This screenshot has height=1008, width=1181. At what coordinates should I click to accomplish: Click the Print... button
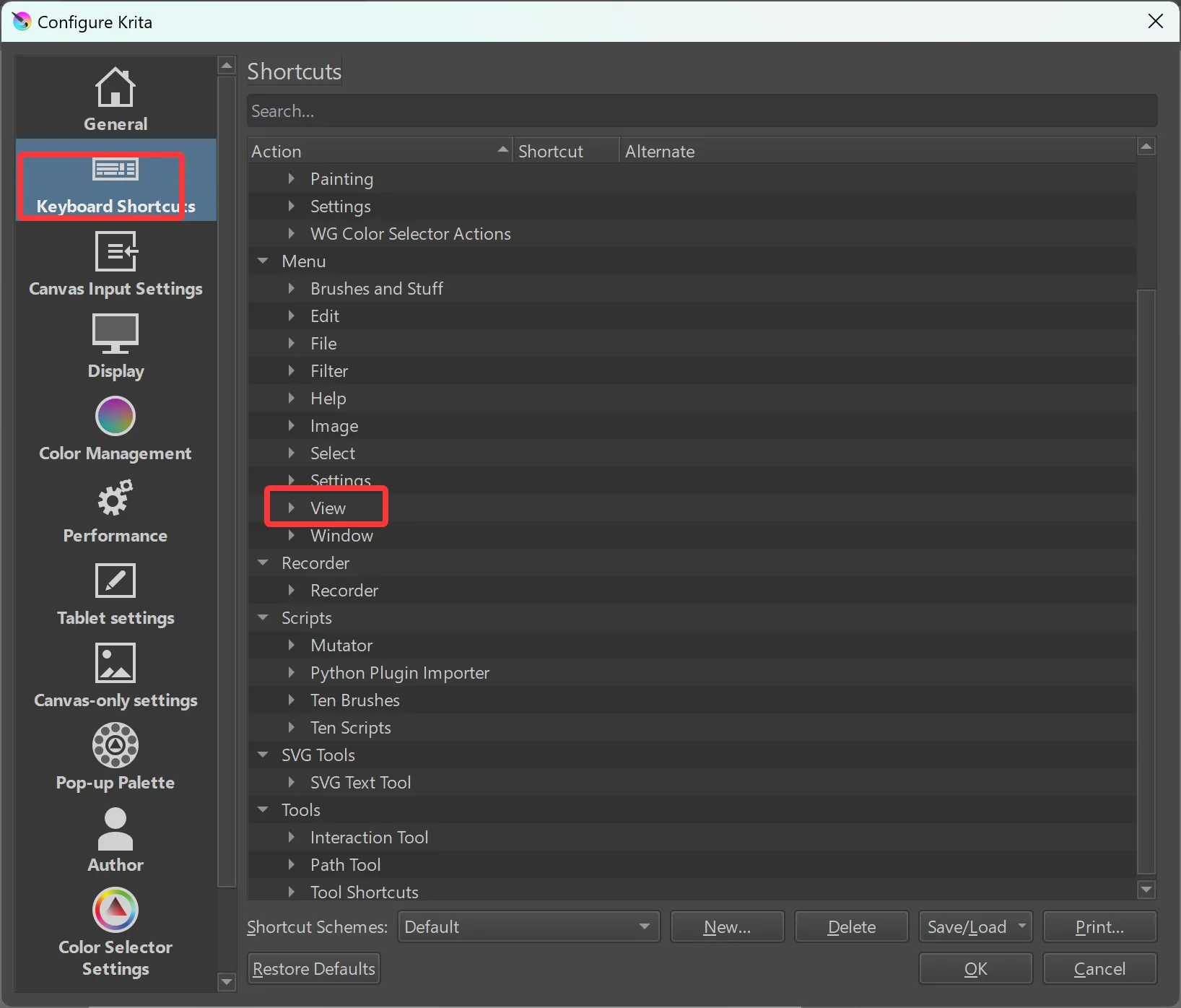tap(1099, 926)
